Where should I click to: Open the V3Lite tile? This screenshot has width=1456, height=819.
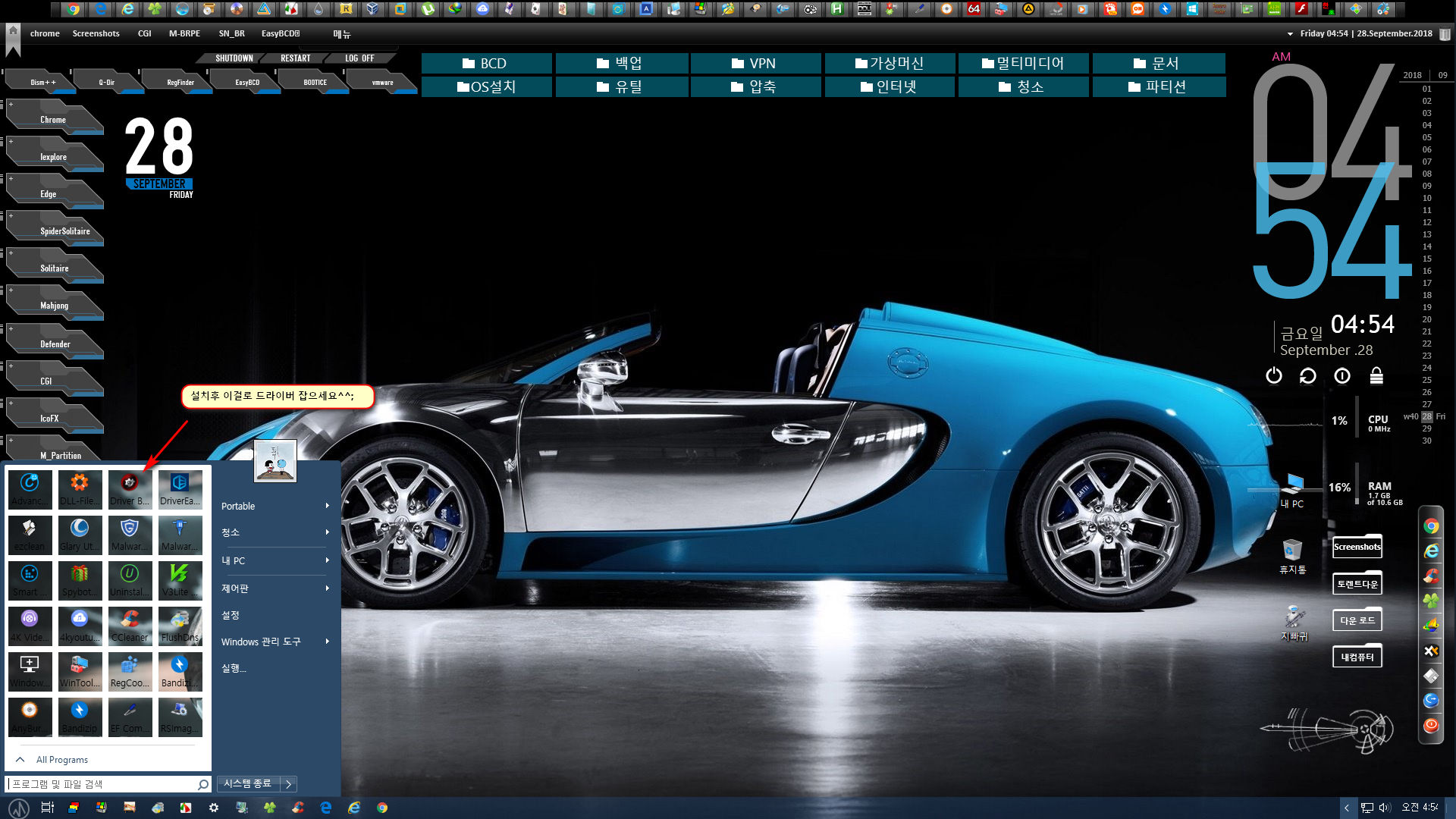pos(180,580)
